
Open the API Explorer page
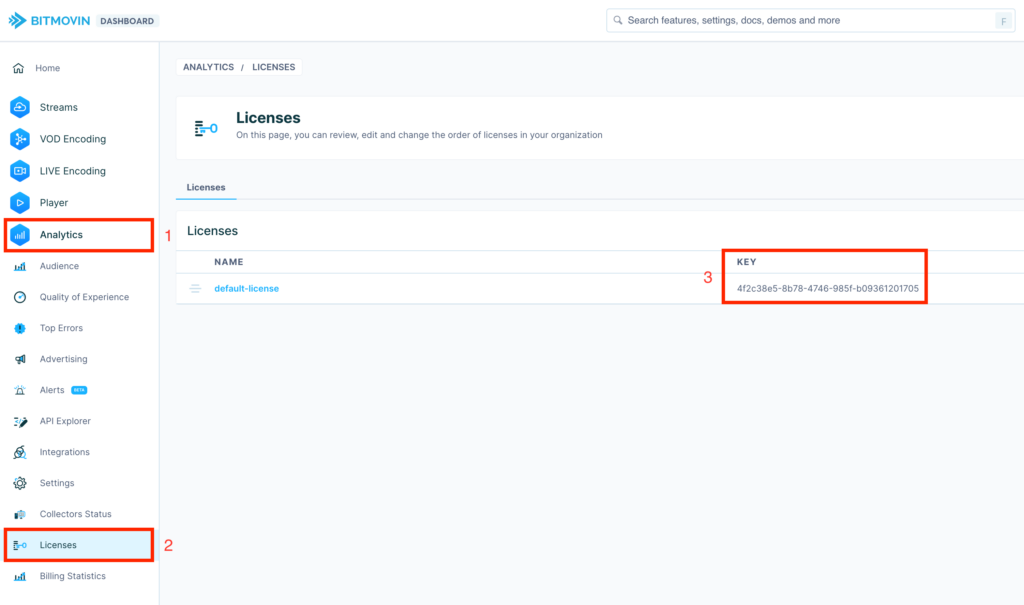[x=65, y=421]
